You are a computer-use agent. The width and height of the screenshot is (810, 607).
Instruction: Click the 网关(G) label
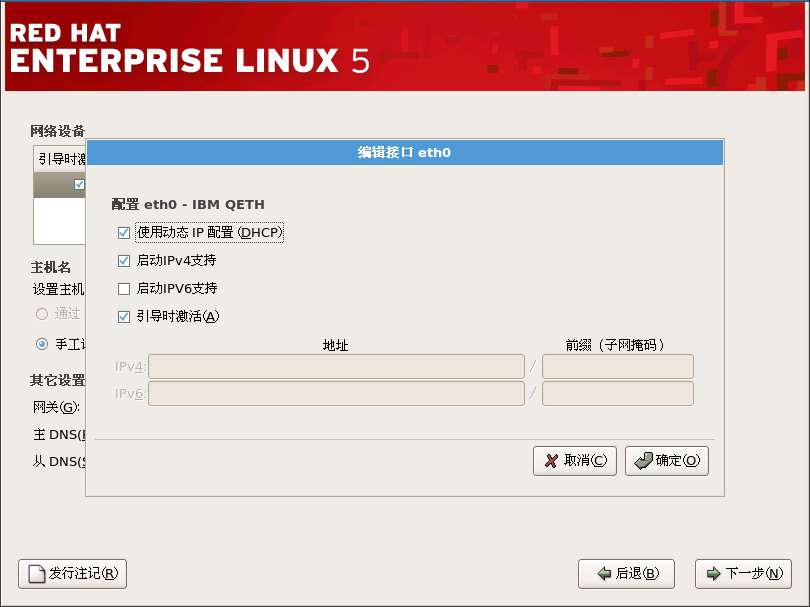(x=56, y=408)
